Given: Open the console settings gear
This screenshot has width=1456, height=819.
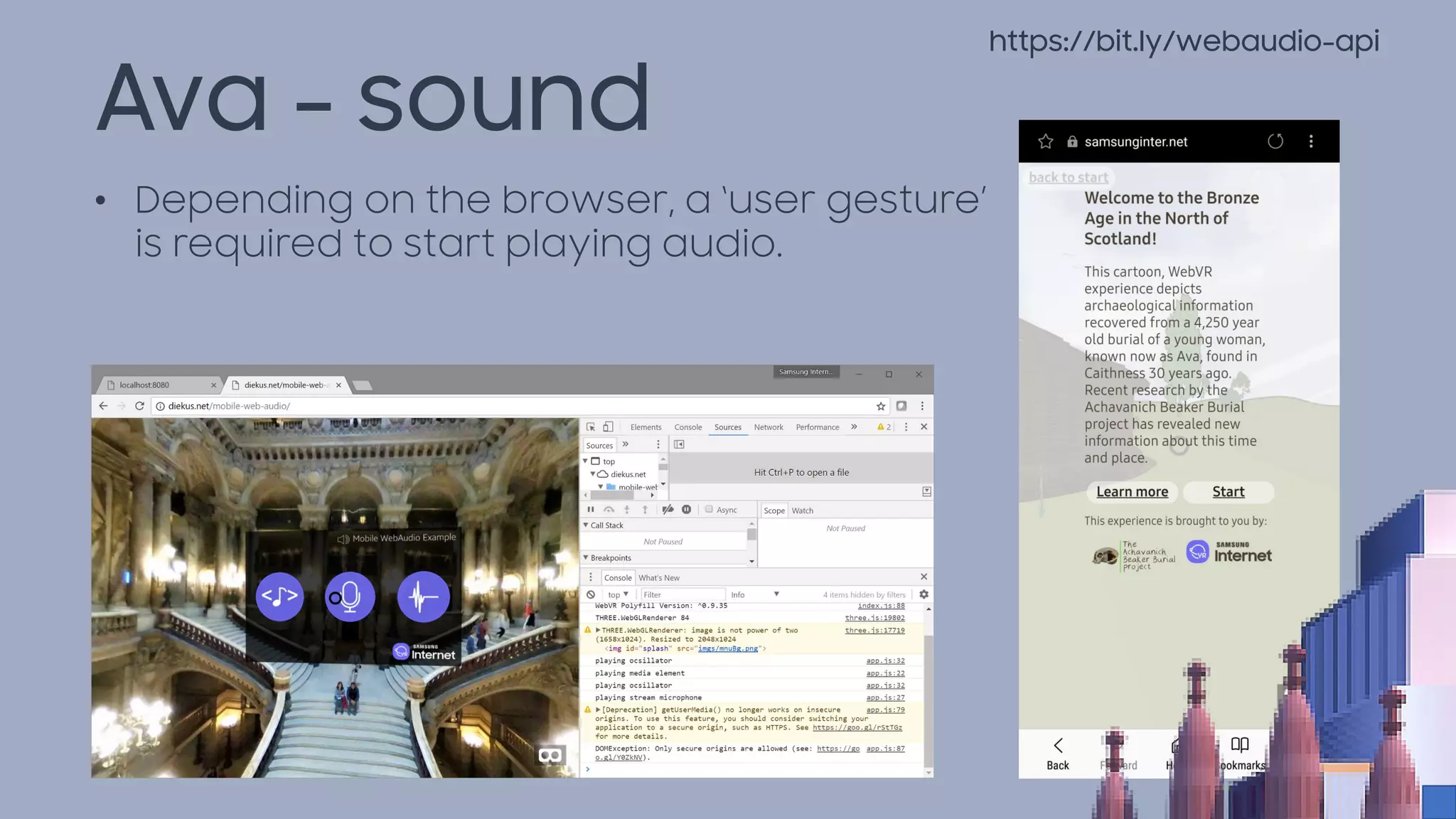Looking at the screenshot, I should click(x=924, y=594).
